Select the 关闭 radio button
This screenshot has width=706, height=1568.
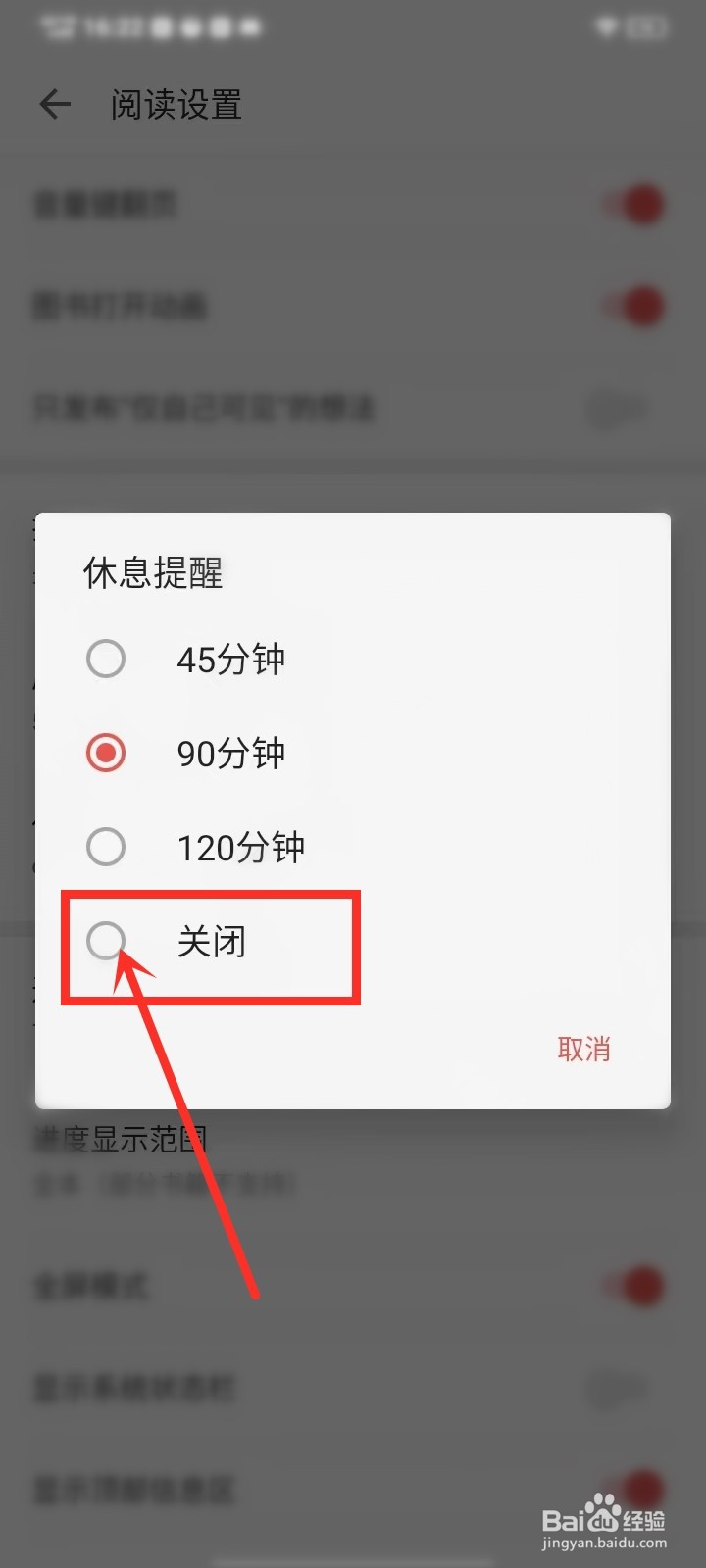[106, 941]
